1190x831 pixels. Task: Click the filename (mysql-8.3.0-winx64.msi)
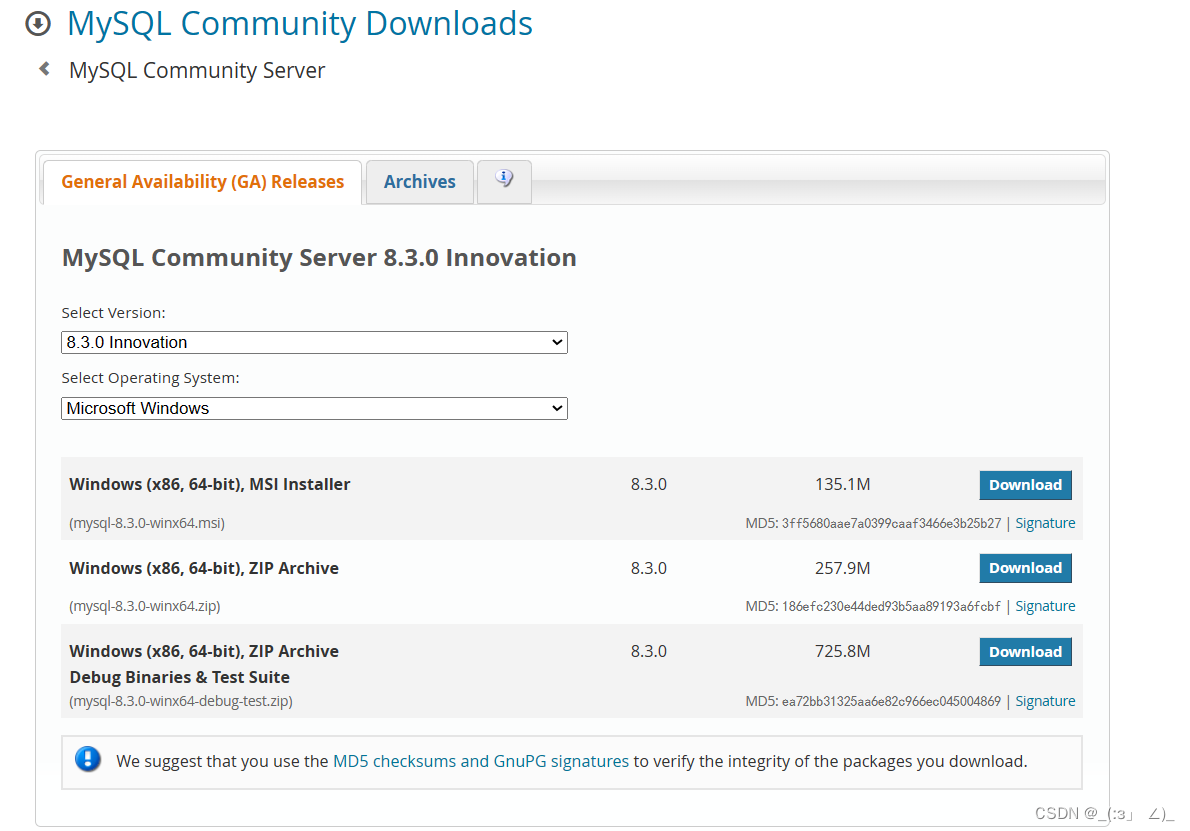[147, 523]
